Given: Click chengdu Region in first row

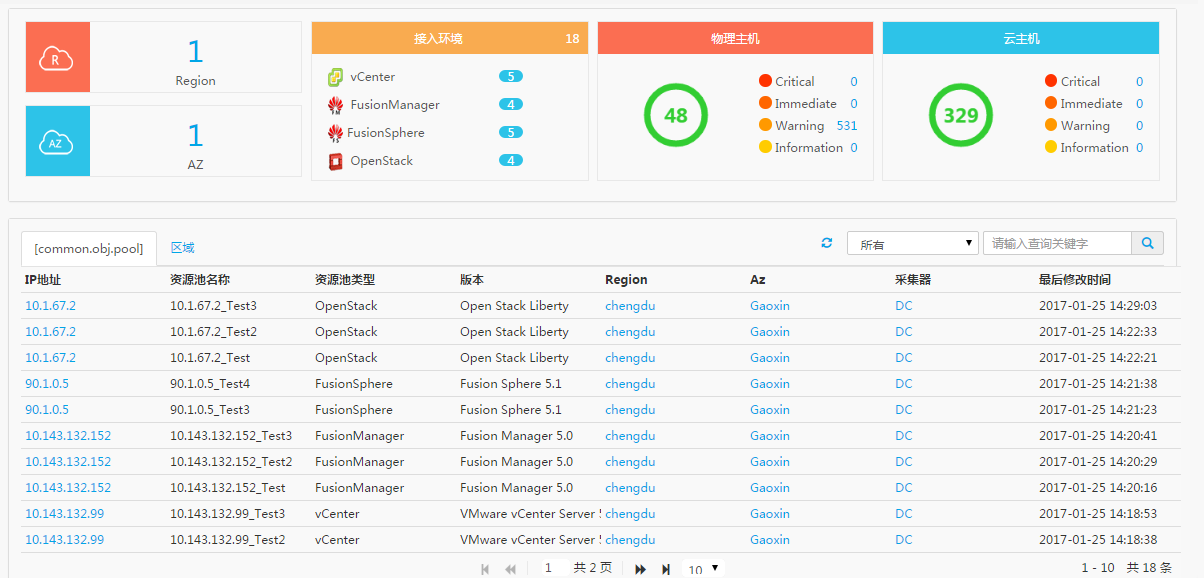Looking at the screenshot, I should coord(630,306).
